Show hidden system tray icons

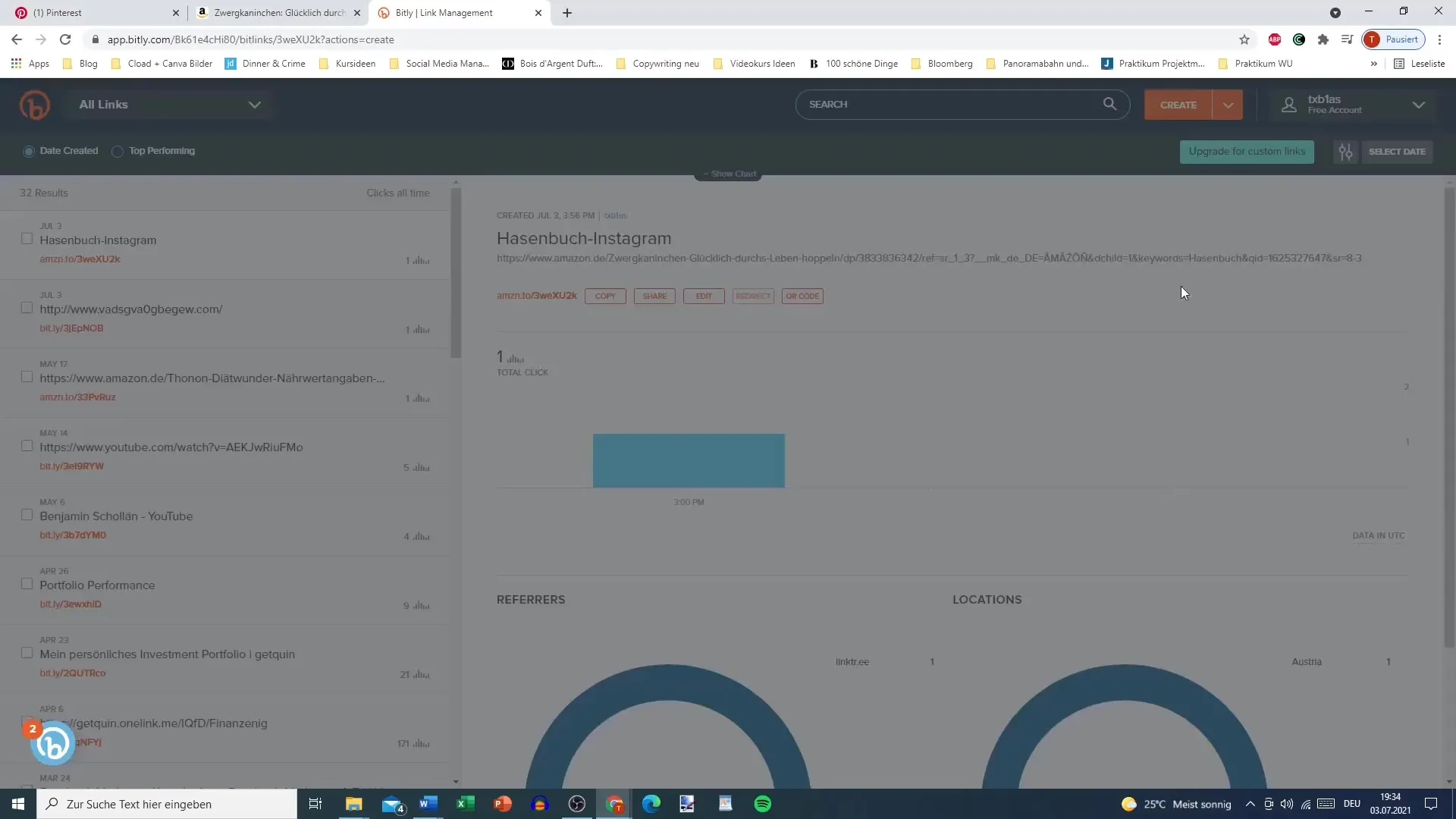1250,804
